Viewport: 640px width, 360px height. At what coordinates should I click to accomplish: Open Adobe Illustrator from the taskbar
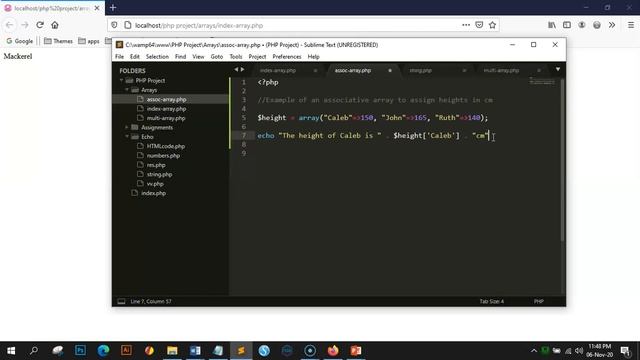pyautogui.click(x=126, y=351)
